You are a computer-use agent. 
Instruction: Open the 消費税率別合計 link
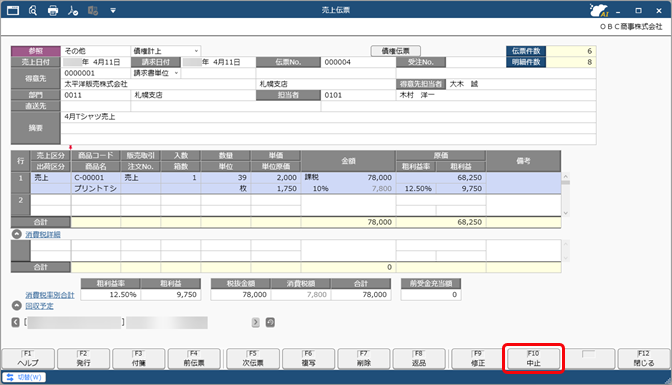50,295
